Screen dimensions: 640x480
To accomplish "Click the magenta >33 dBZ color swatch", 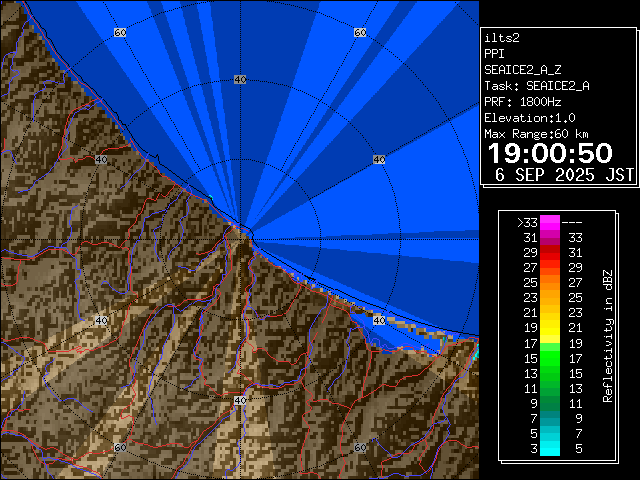I will (x=550, y=223).
